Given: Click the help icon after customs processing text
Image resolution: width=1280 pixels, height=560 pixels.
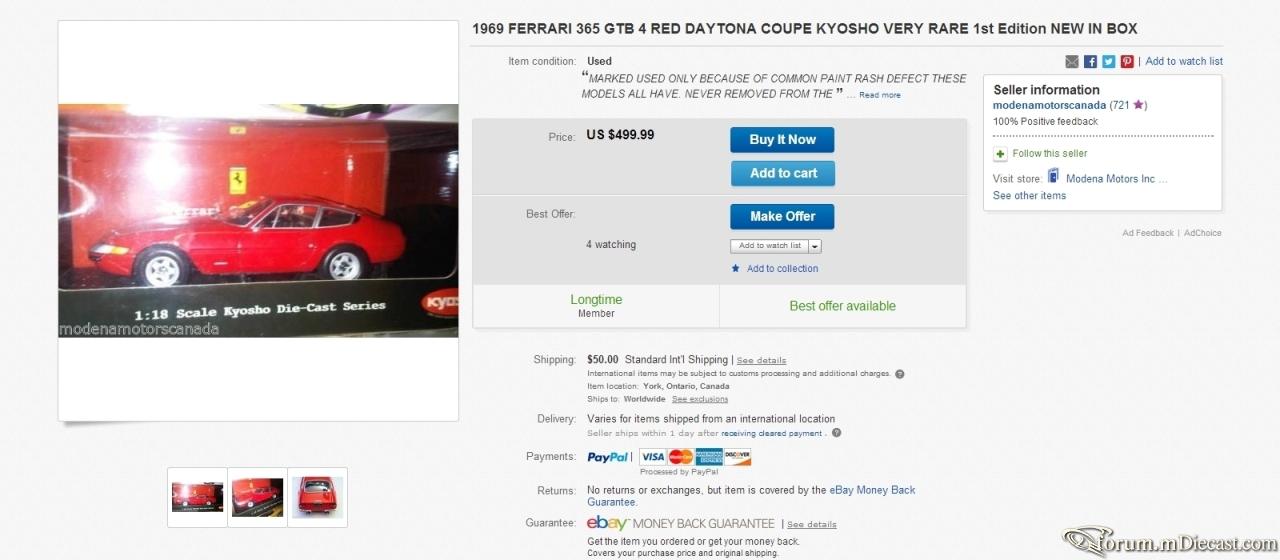Looking at the screenshot, I should (x=900, y=374).
